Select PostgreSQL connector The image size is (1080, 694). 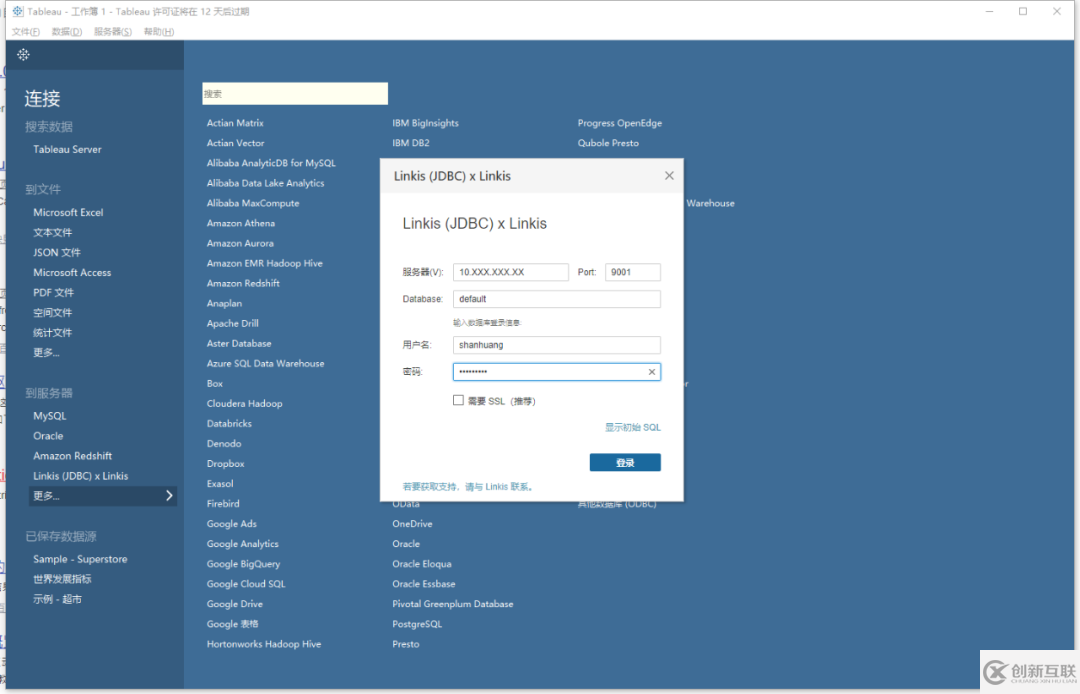pyautogui.click(x=417, y=624)
